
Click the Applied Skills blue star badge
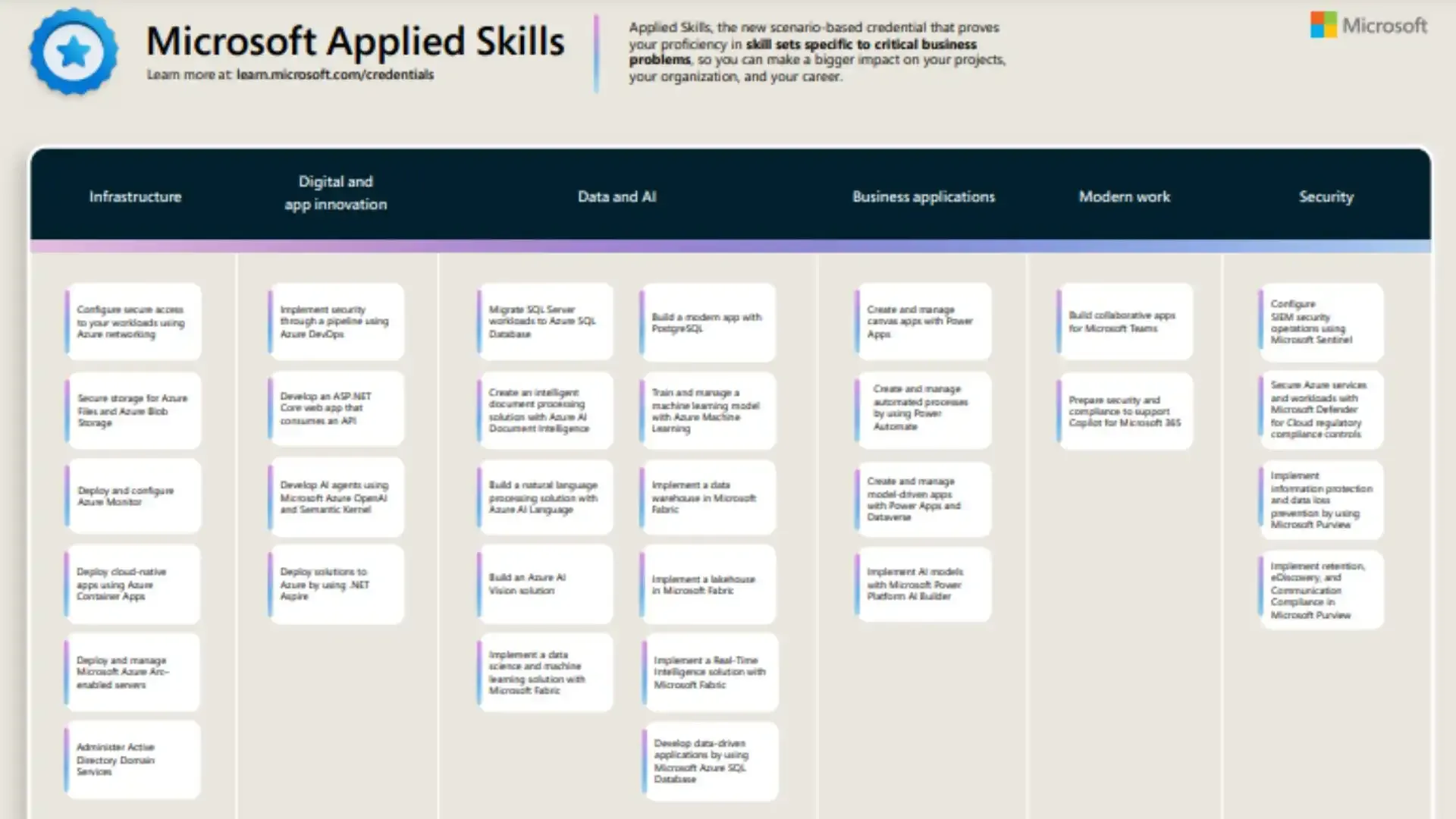click(74, 52)
